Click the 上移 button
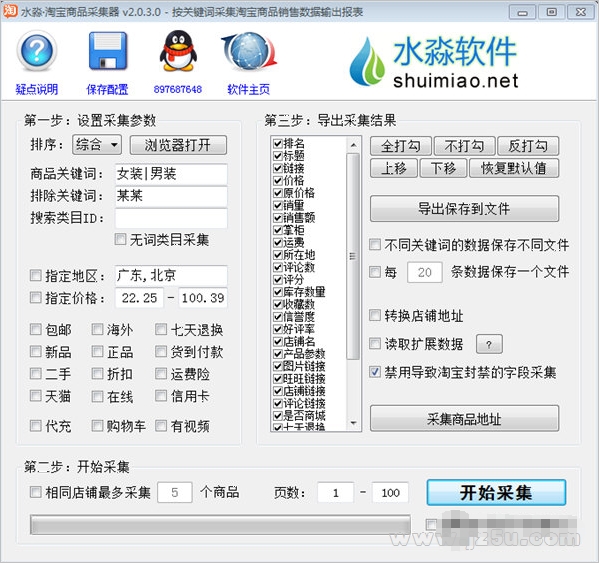599x563 pixels. pyautogui.click(x=394, y=168)
